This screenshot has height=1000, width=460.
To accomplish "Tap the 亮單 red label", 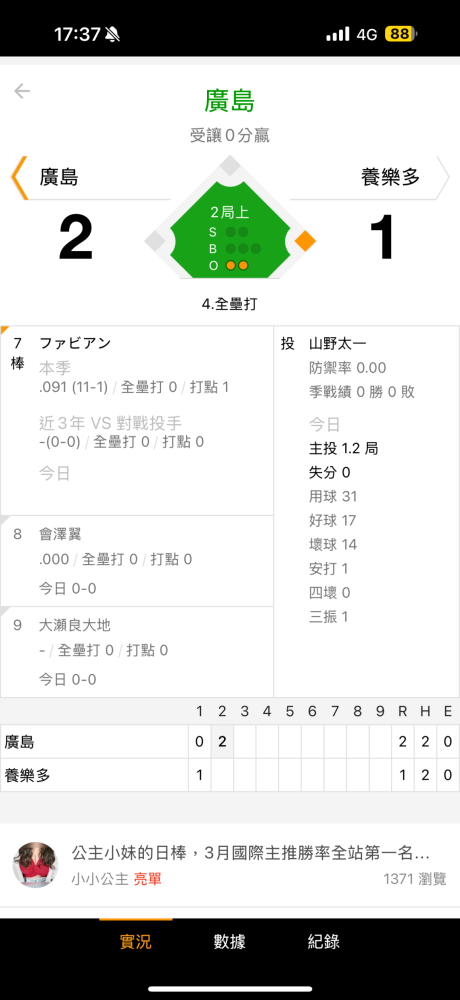I will 147,879.
